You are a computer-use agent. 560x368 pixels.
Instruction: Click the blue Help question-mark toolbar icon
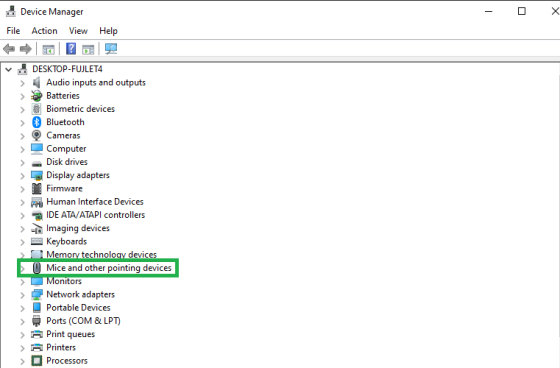pos(71,49)
